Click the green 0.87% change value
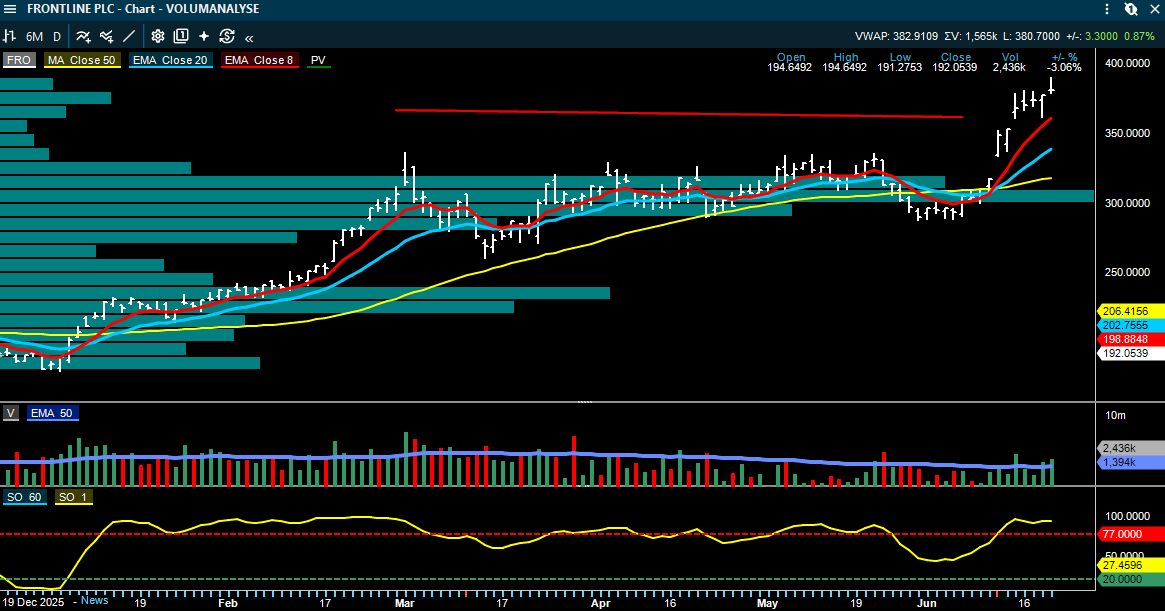 [1139, 36]
